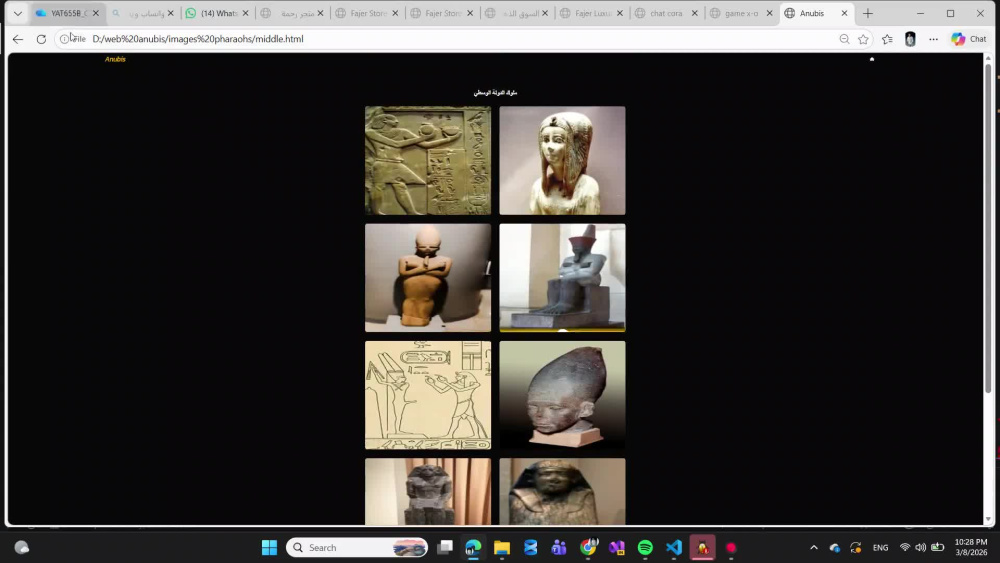The height and width of the screenshot is (563, 1000).
Task: Open Wi-Fi network tray icon
Action: pyautogui.click(x=905, y=548)
